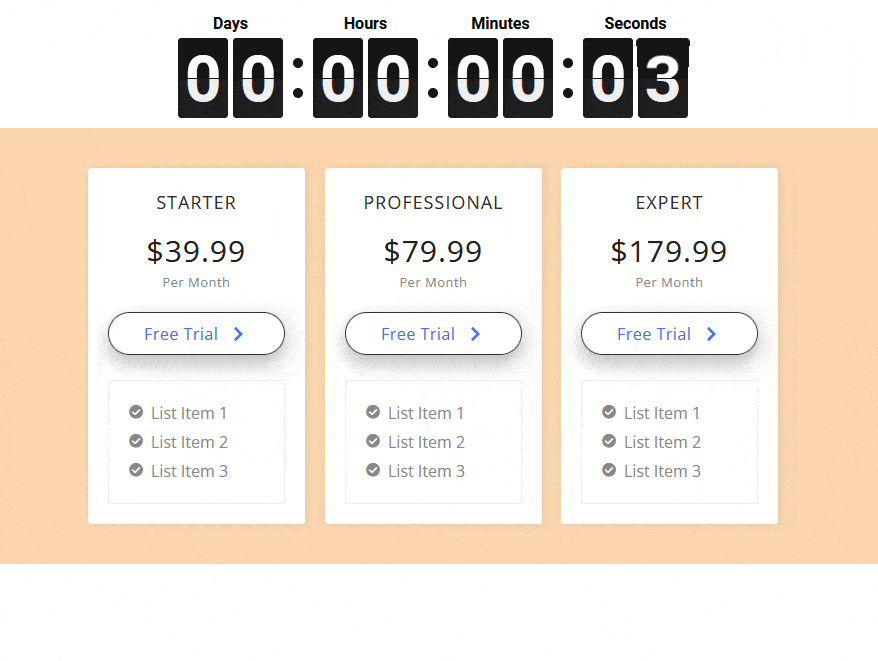Click check icon beside Expert List Item 3
878x661 pixels.
(609, 470)
